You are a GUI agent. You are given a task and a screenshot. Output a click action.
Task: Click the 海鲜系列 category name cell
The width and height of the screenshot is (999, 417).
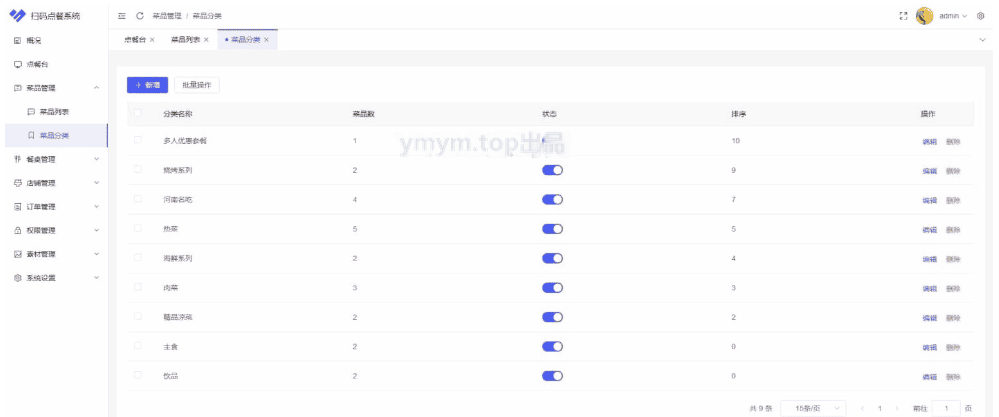tap(178, 258)
